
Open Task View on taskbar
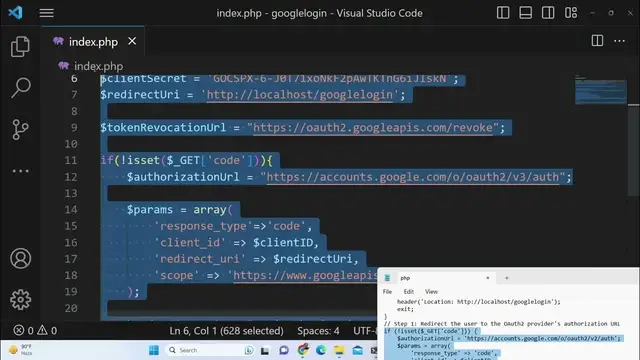click(x=265, y=350)
